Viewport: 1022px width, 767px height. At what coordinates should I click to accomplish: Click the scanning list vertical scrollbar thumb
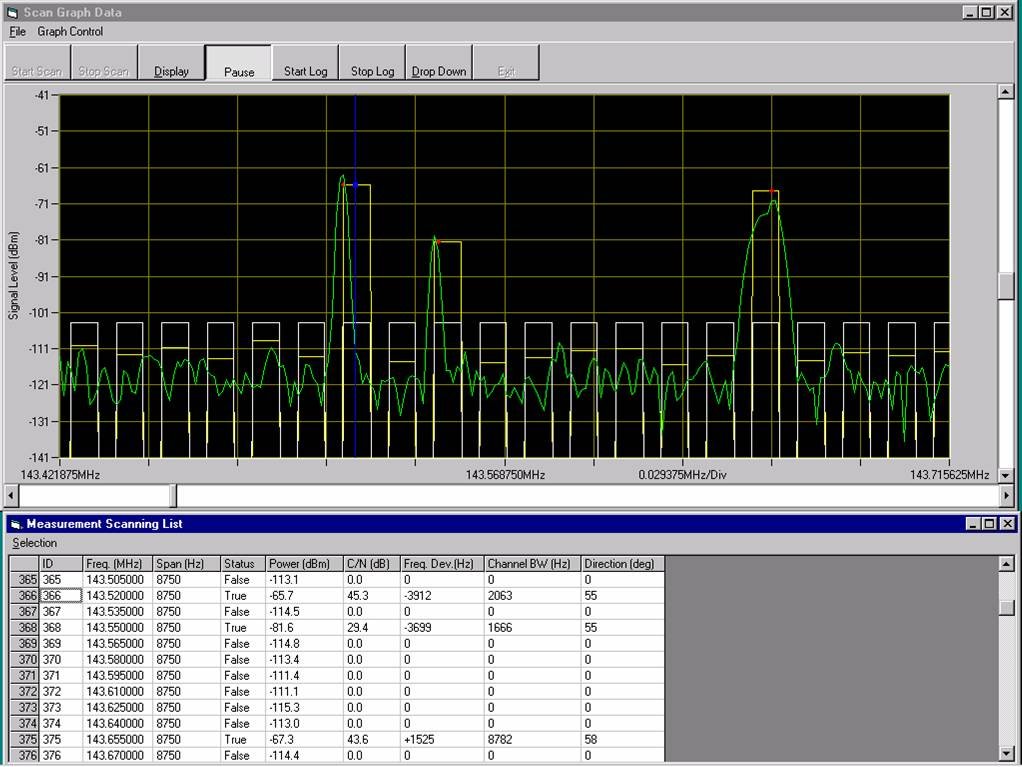tap(1006, 607)
